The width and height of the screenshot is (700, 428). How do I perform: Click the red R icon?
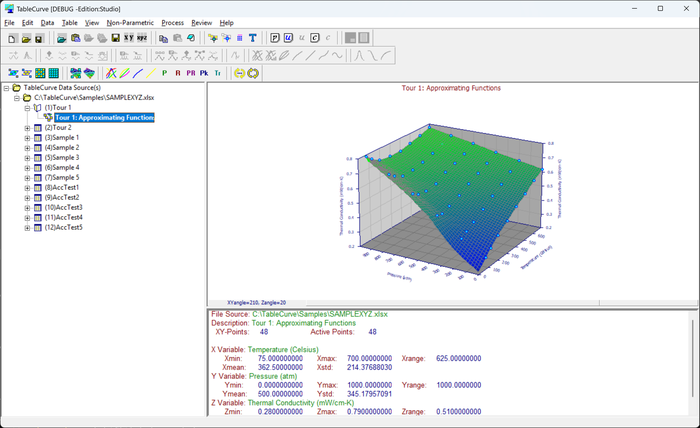click(x=178, y=73)
